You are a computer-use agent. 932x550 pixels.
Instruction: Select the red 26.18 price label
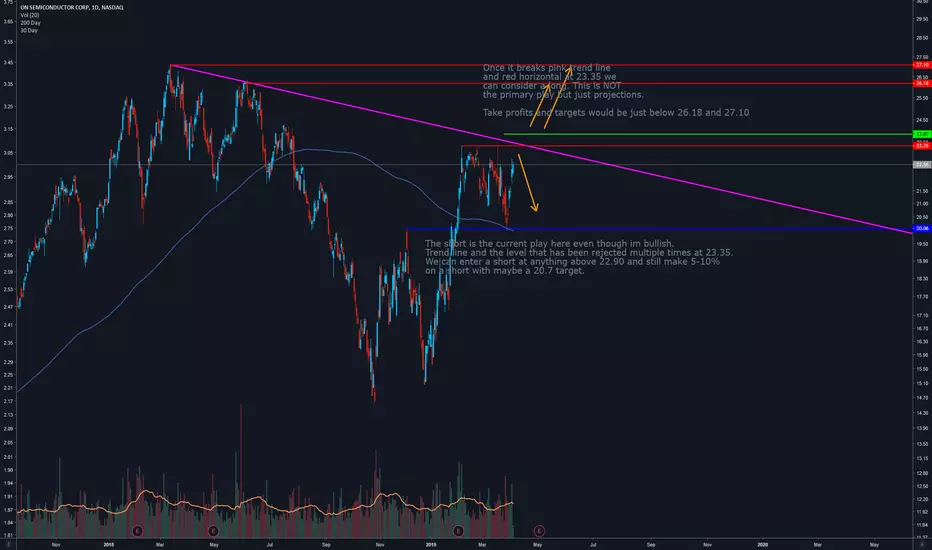pos(922,83)
